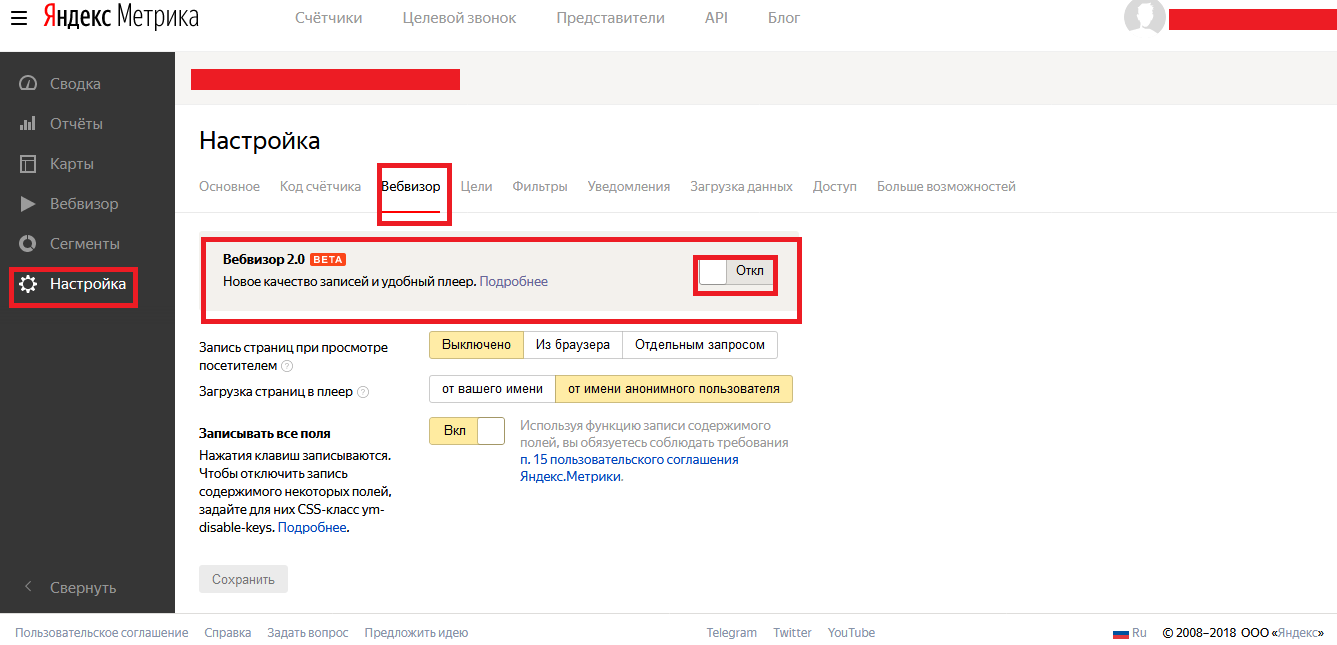Screen dimensions: 1337x645
Task: Click the Записывать все поля heading text
Action: (x=265, y=433)
